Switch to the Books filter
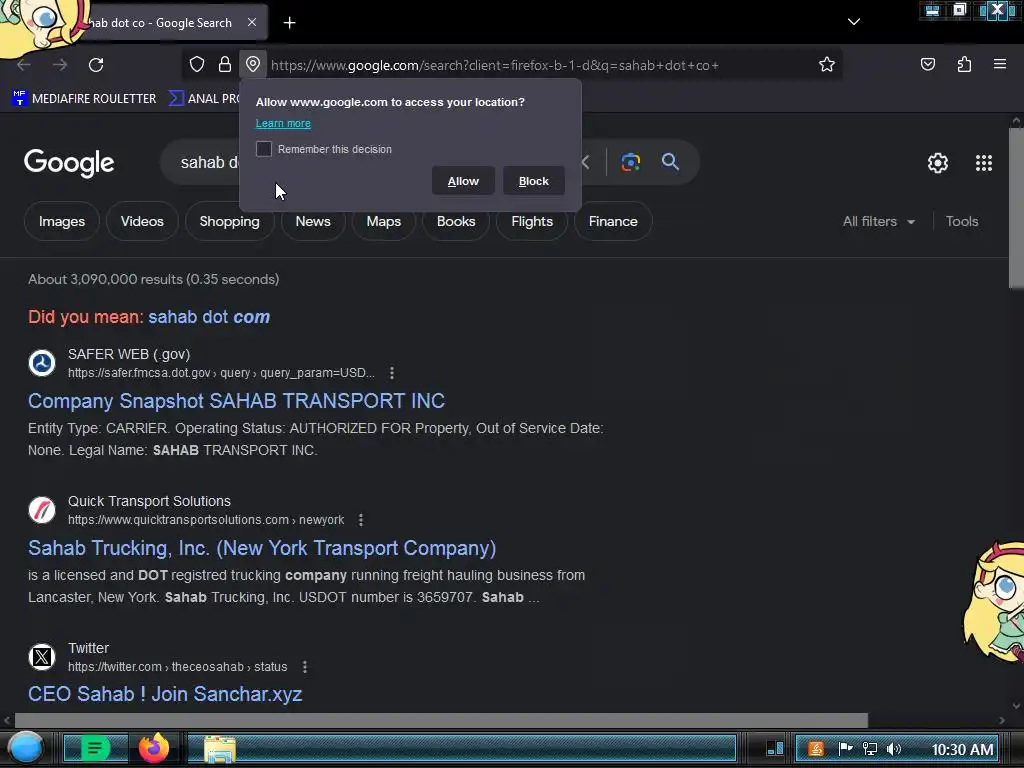1024x768 pixels. [456, 221]
